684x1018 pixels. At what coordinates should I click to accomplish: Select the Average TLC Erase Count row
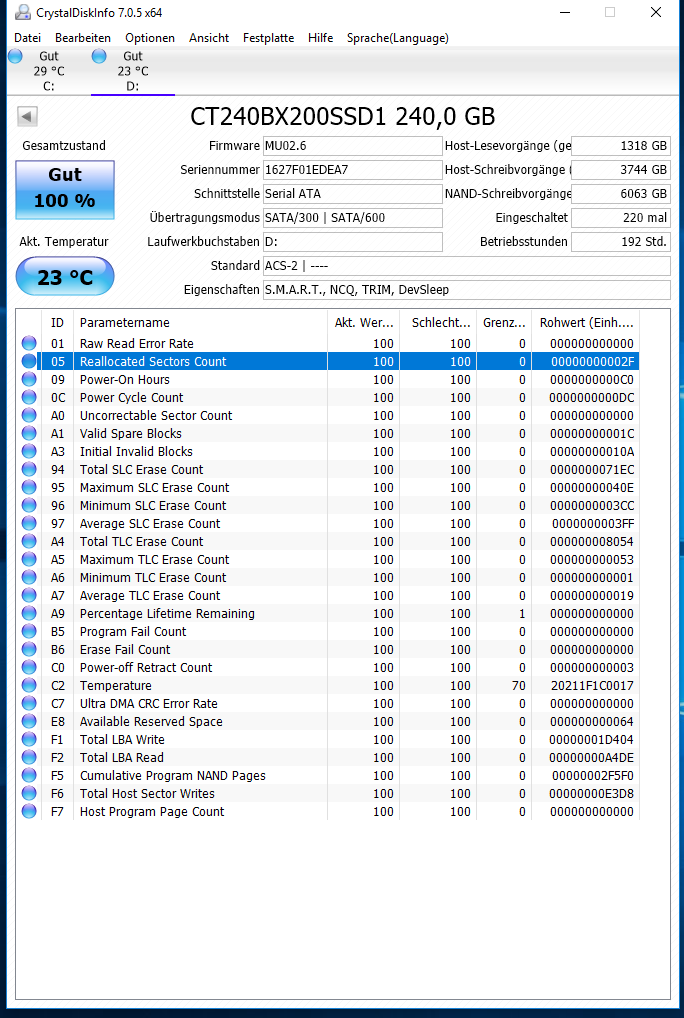(x=328, y=595)
